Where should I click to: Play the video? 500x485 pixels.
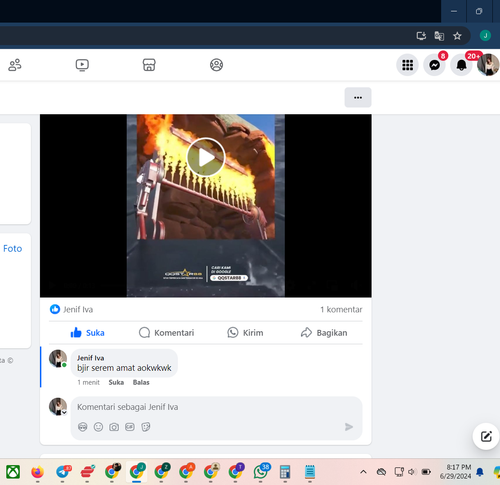click(x=206, y=157)
